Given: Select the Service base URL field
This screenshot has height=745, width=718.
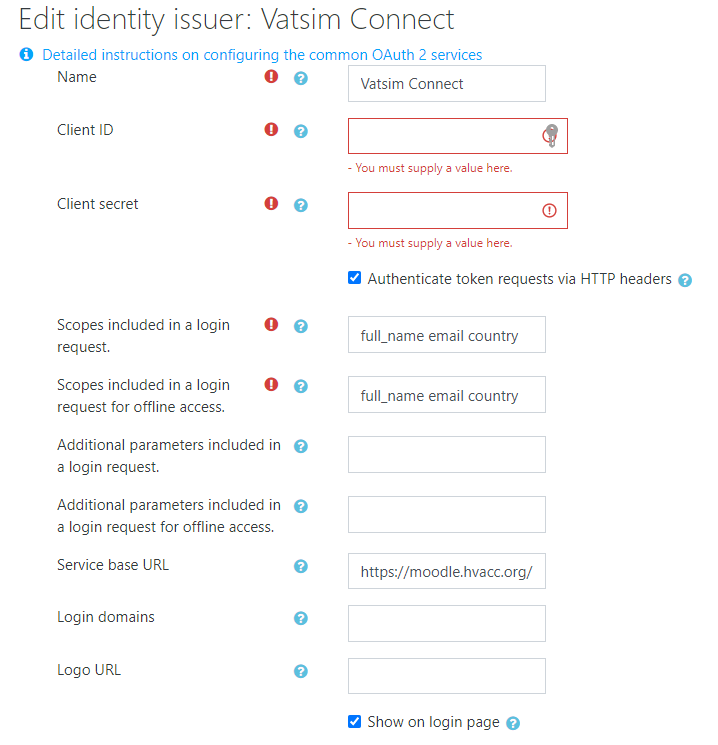Looking at the screenshot, I should coord(446,572).
